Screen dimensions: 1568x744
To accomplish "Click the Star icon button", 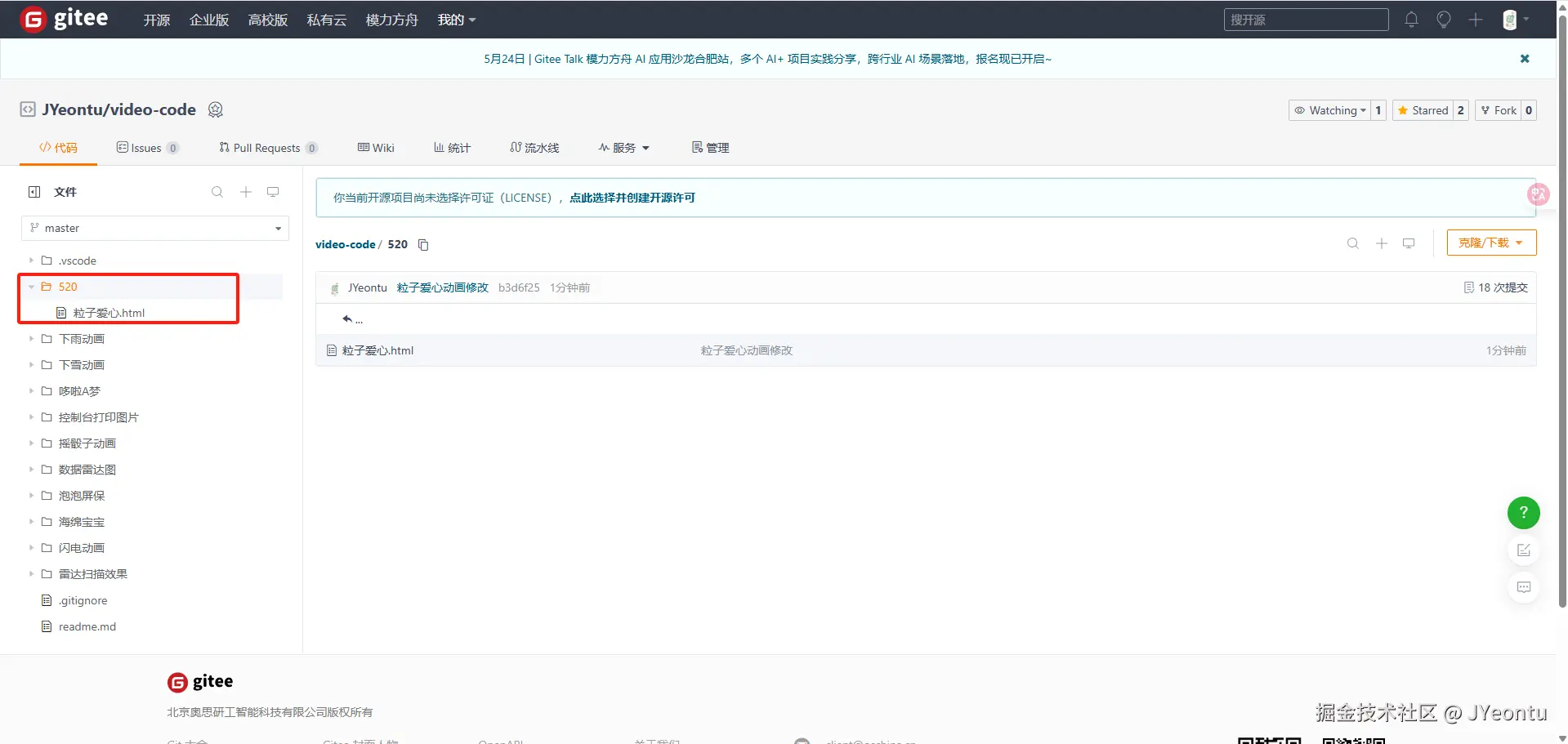I will point(1423,110).
